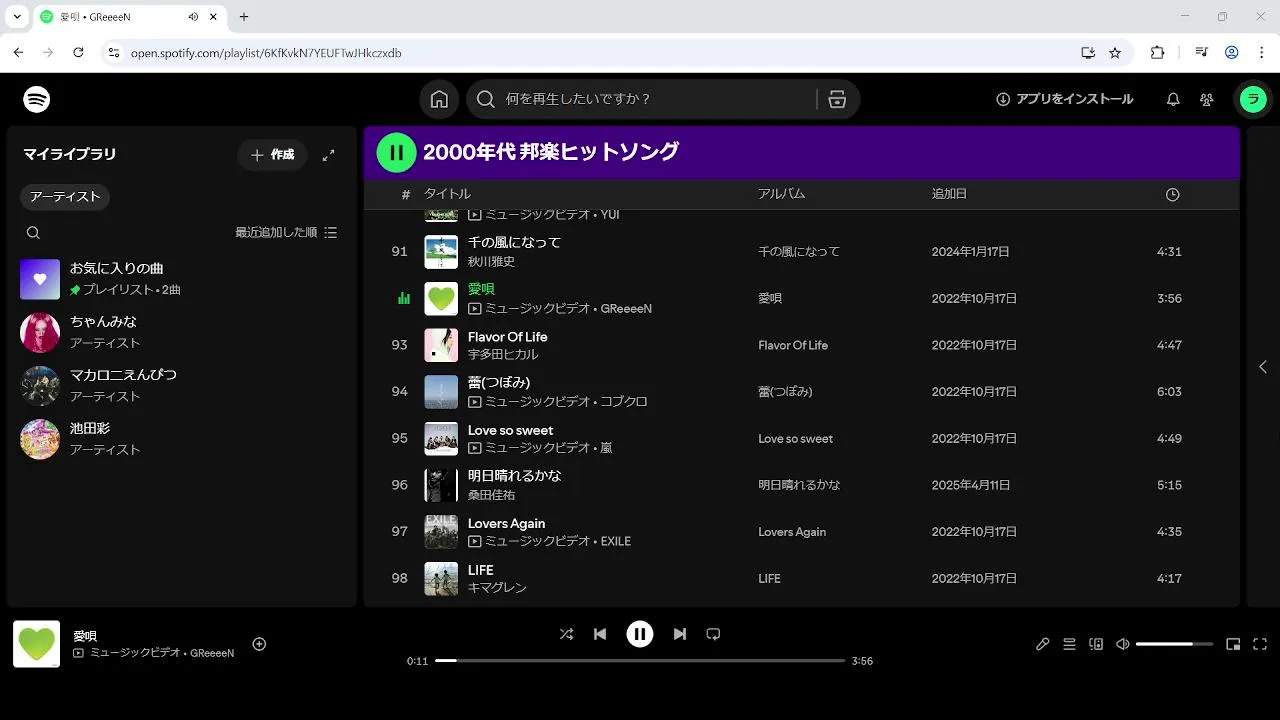This screenshot has height=720, width=1280.
Task: Open the friend activity icon
Action: coord(1207,99)
